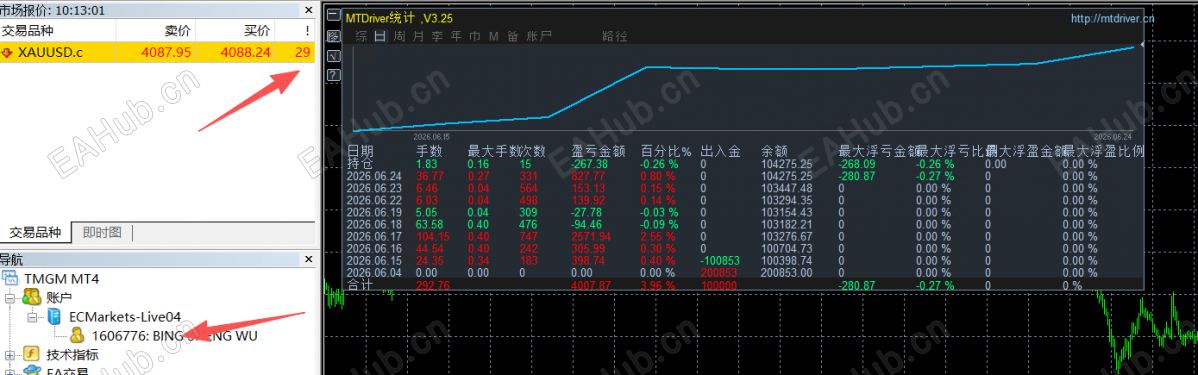This screenshot has width=1198, height=375.
Task: Collapse the 账户 tree node
Action: (11, 298)
